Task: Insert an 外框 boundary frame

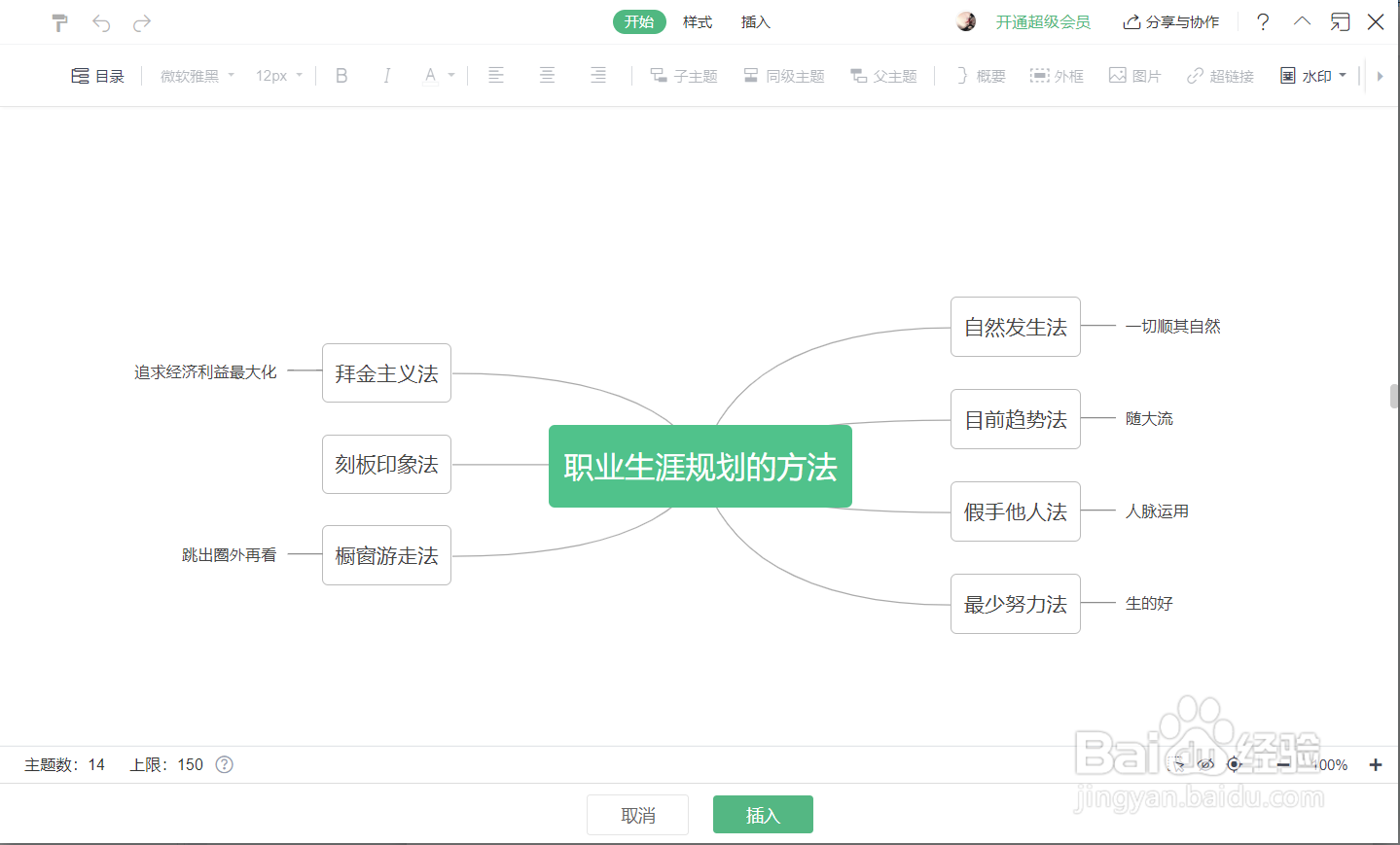Action: (1057, 75)
